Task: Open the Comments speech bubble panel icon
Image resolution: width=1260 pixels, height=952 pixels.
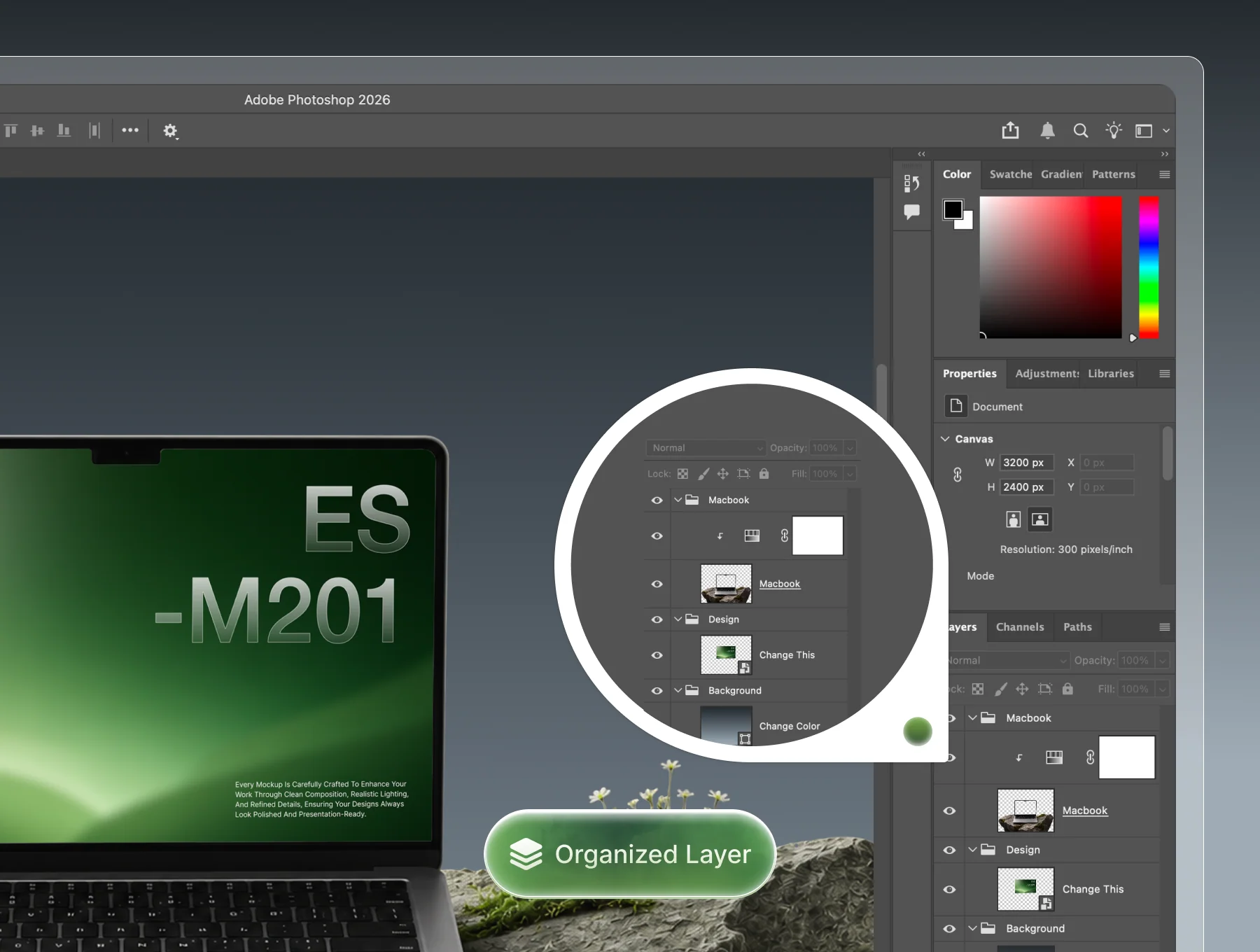Action: [911, 211]
